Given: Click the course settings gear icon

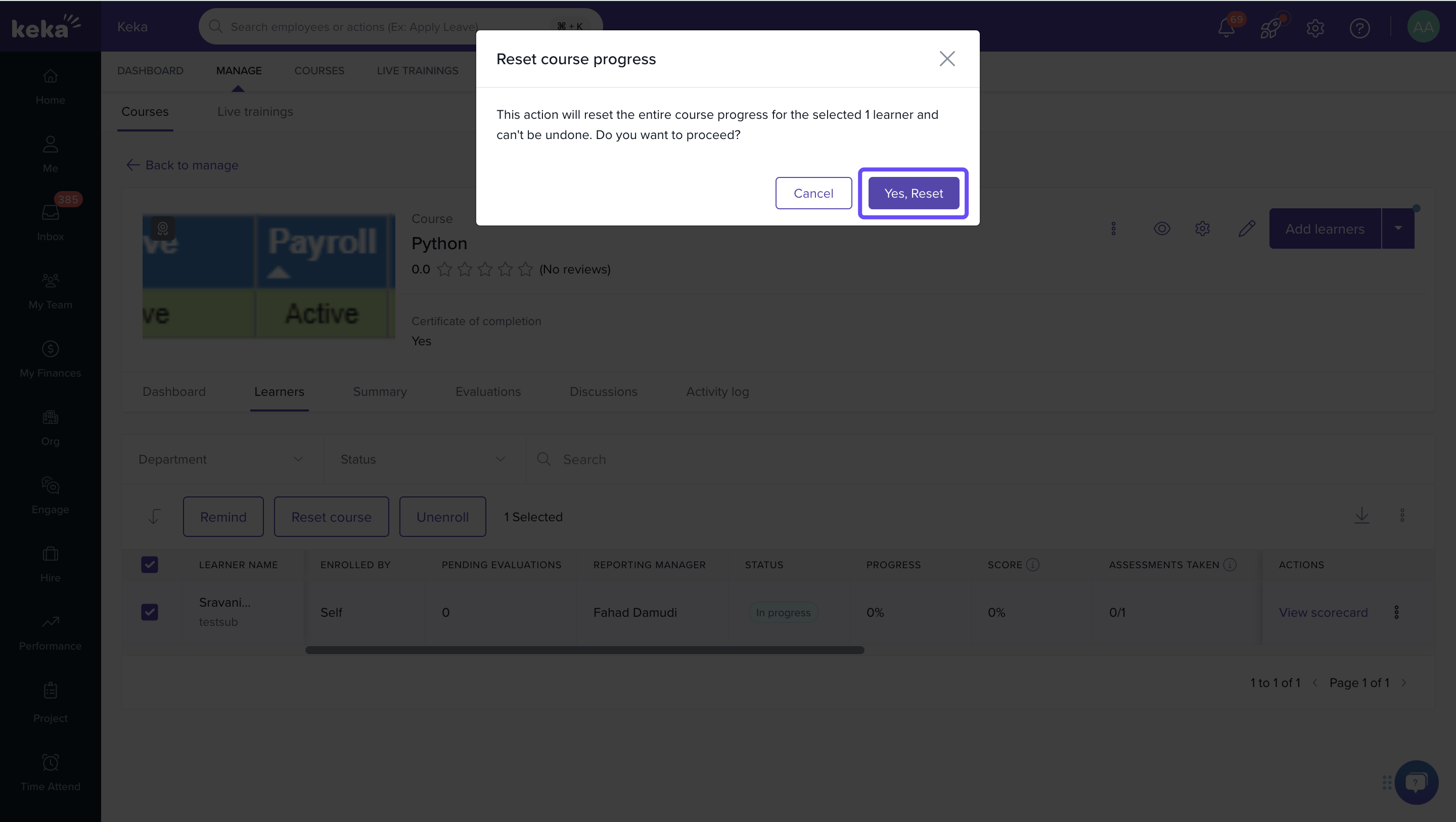Looking at the screenshot, I should click(x=1202, y=229).
